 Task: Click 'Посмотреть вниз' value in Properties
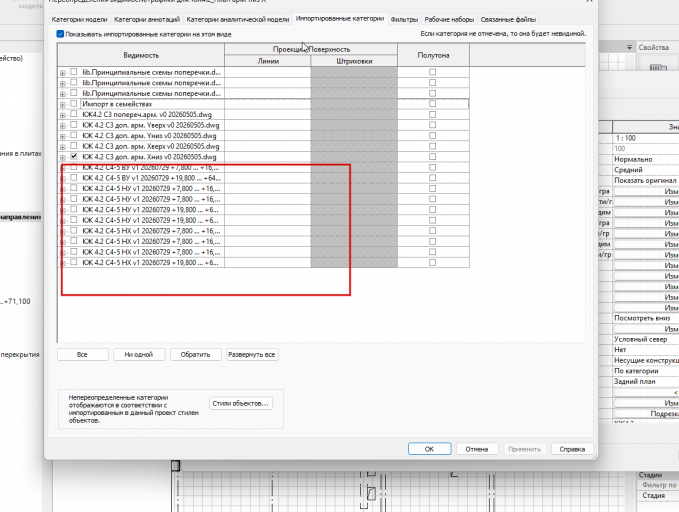click(642, 318)
